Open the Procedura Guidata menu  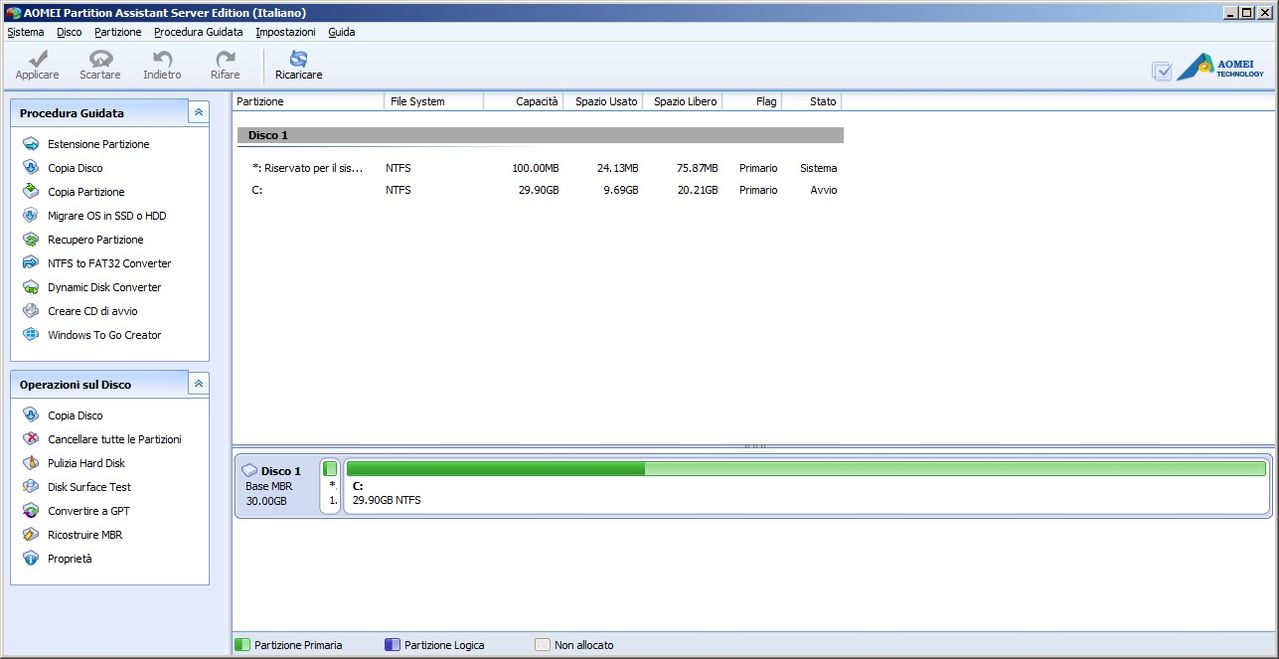[198, 32]
